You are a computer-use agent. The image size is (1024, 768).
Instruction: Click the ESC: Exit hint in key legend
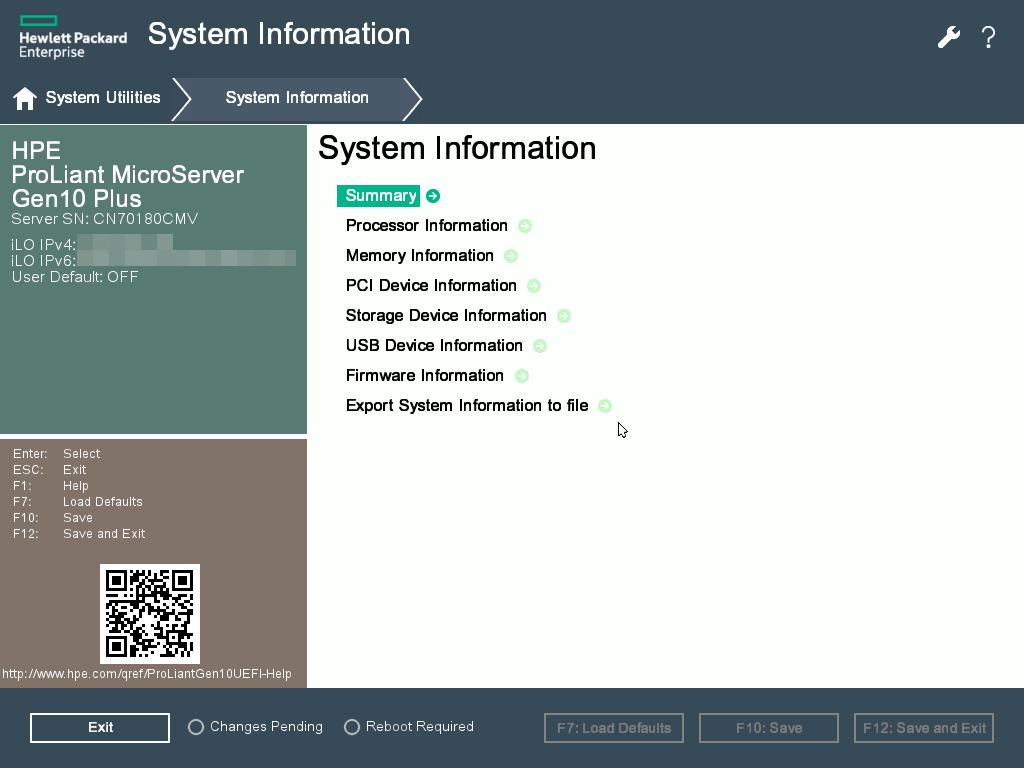point(50,470)
